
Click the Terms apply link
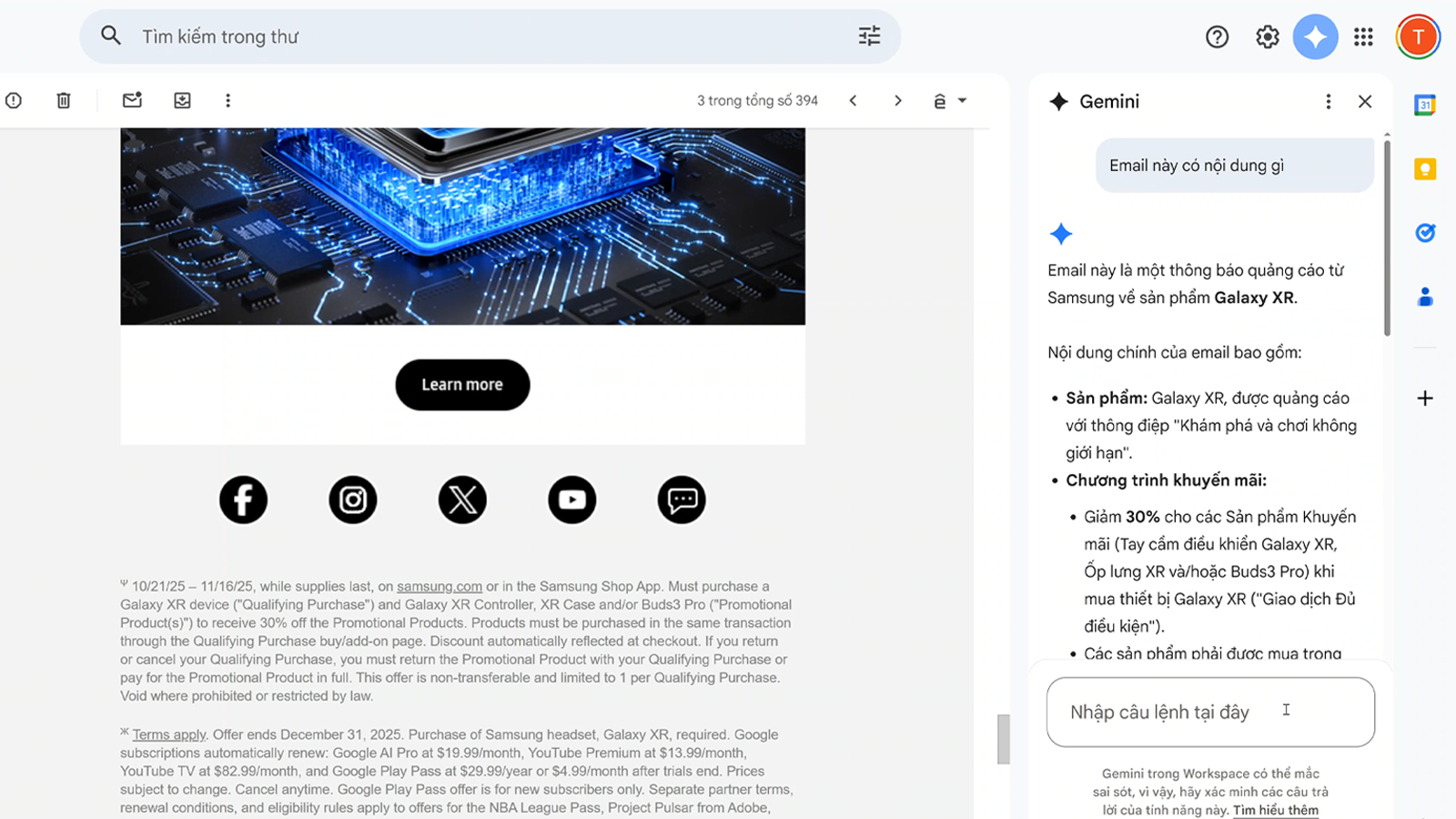(169, 735)
